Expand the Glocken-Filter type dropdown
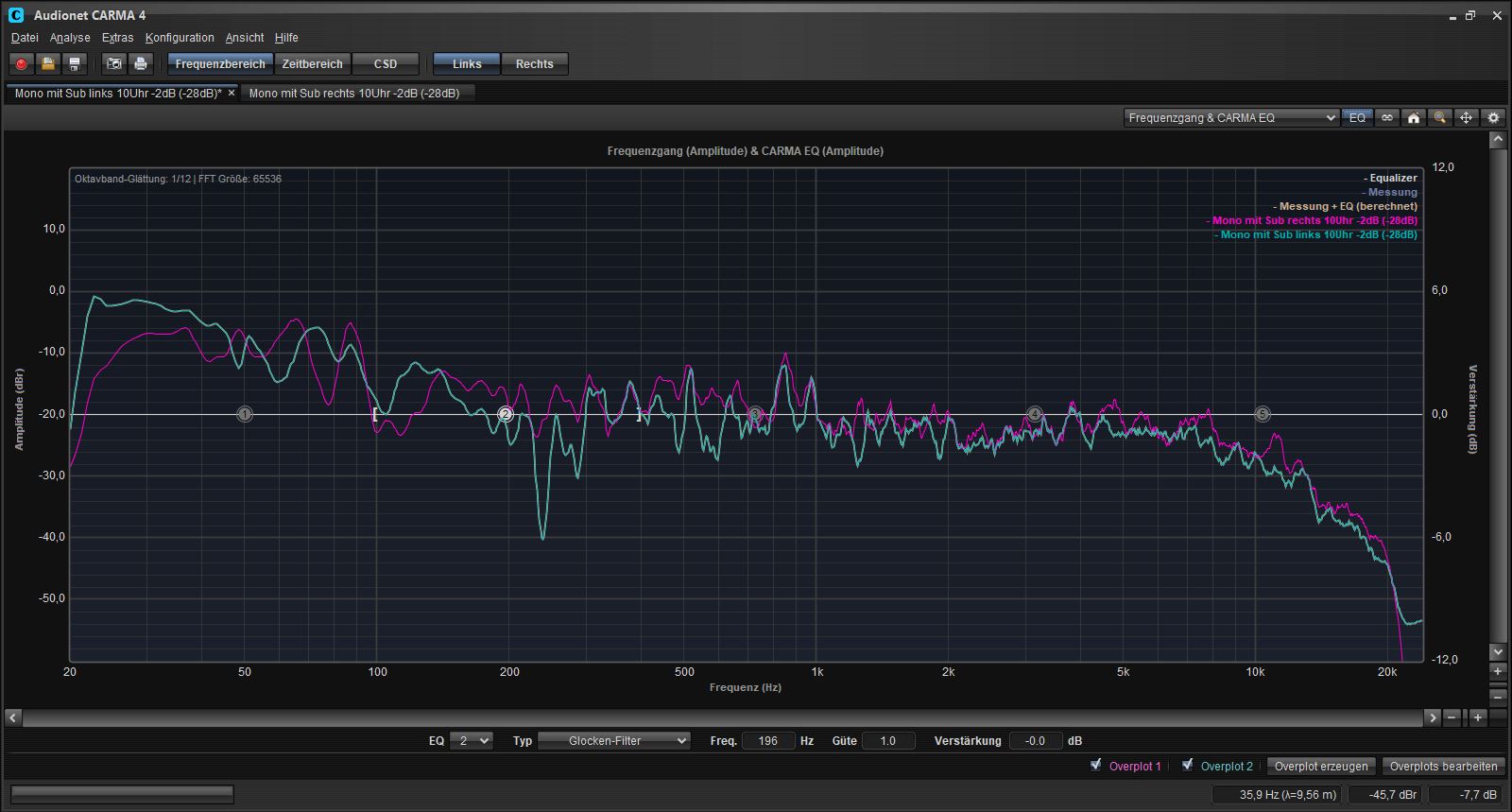The height and width of the screenshot is (812, 1512). pyautogui.click(x=614, y=741)
